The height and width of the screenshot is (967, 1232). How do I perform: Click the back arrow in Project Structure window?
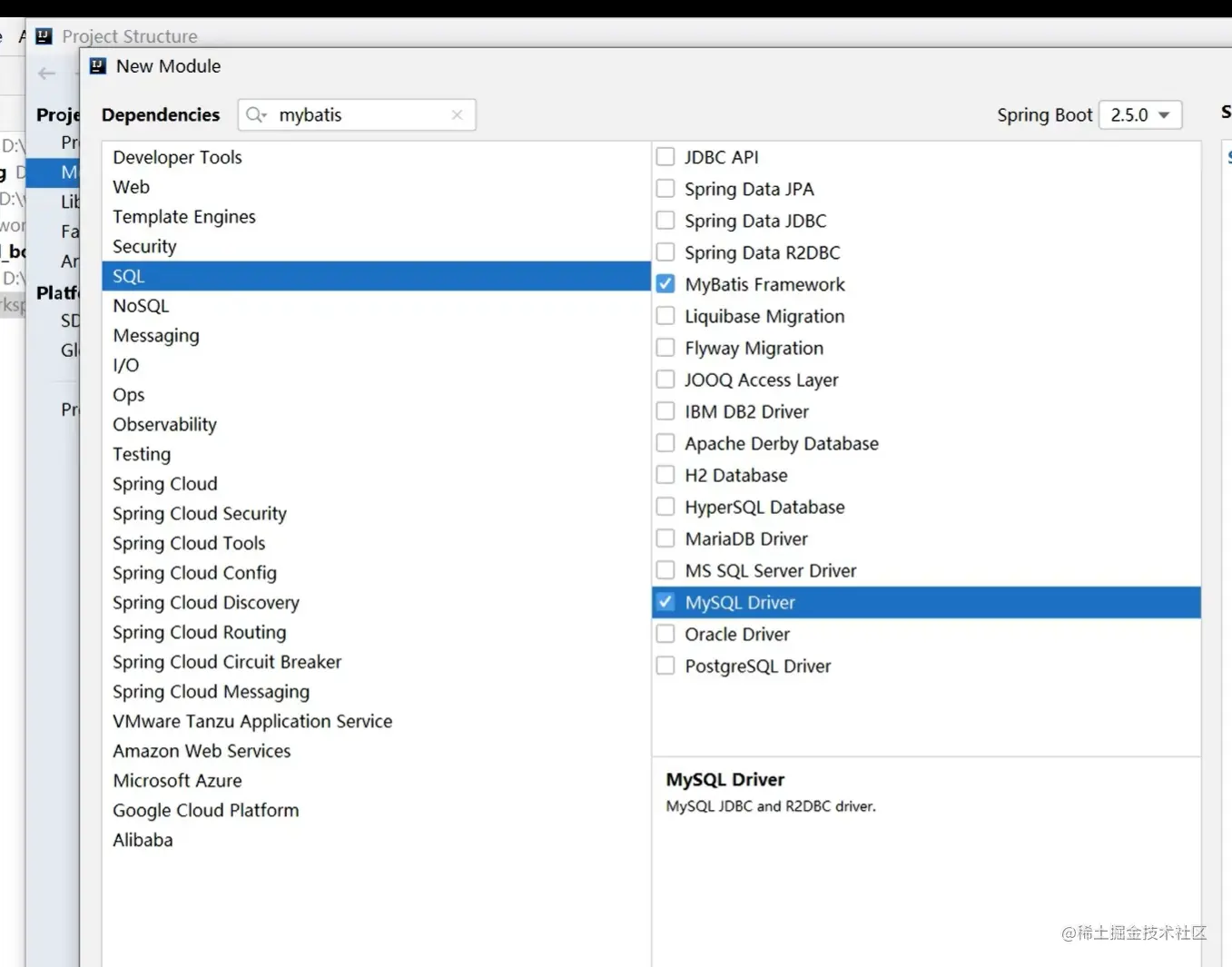tap(47, 74)
